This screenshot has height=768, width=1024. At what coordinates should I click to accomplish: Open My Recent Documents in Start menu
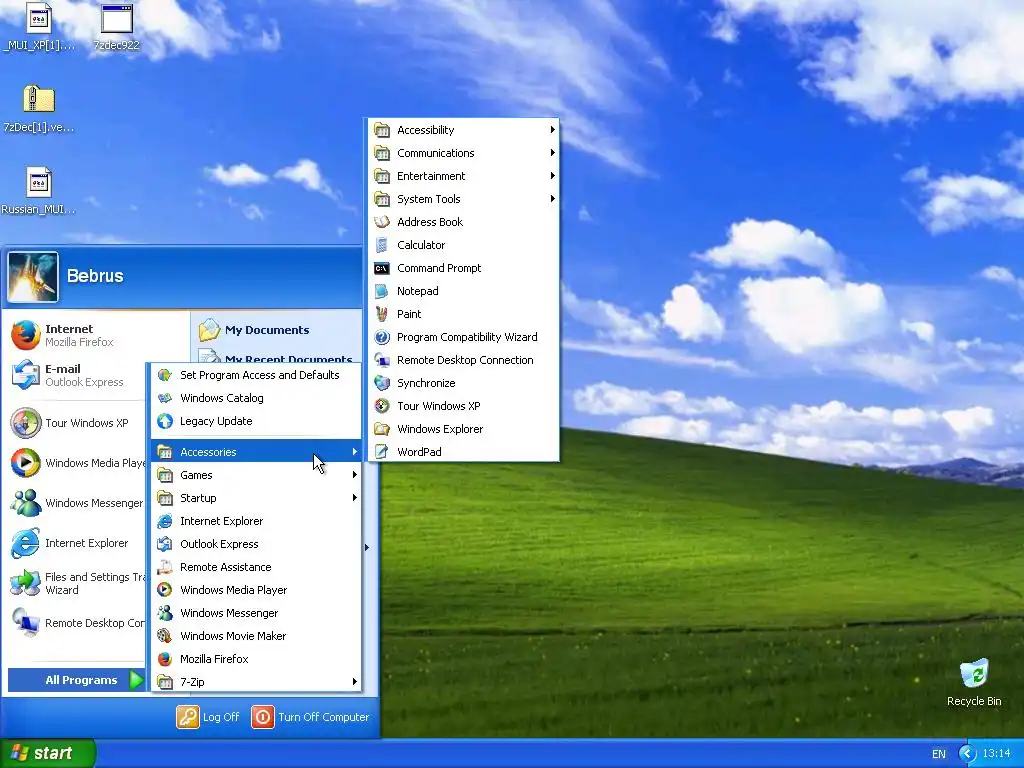click(277, 358)
